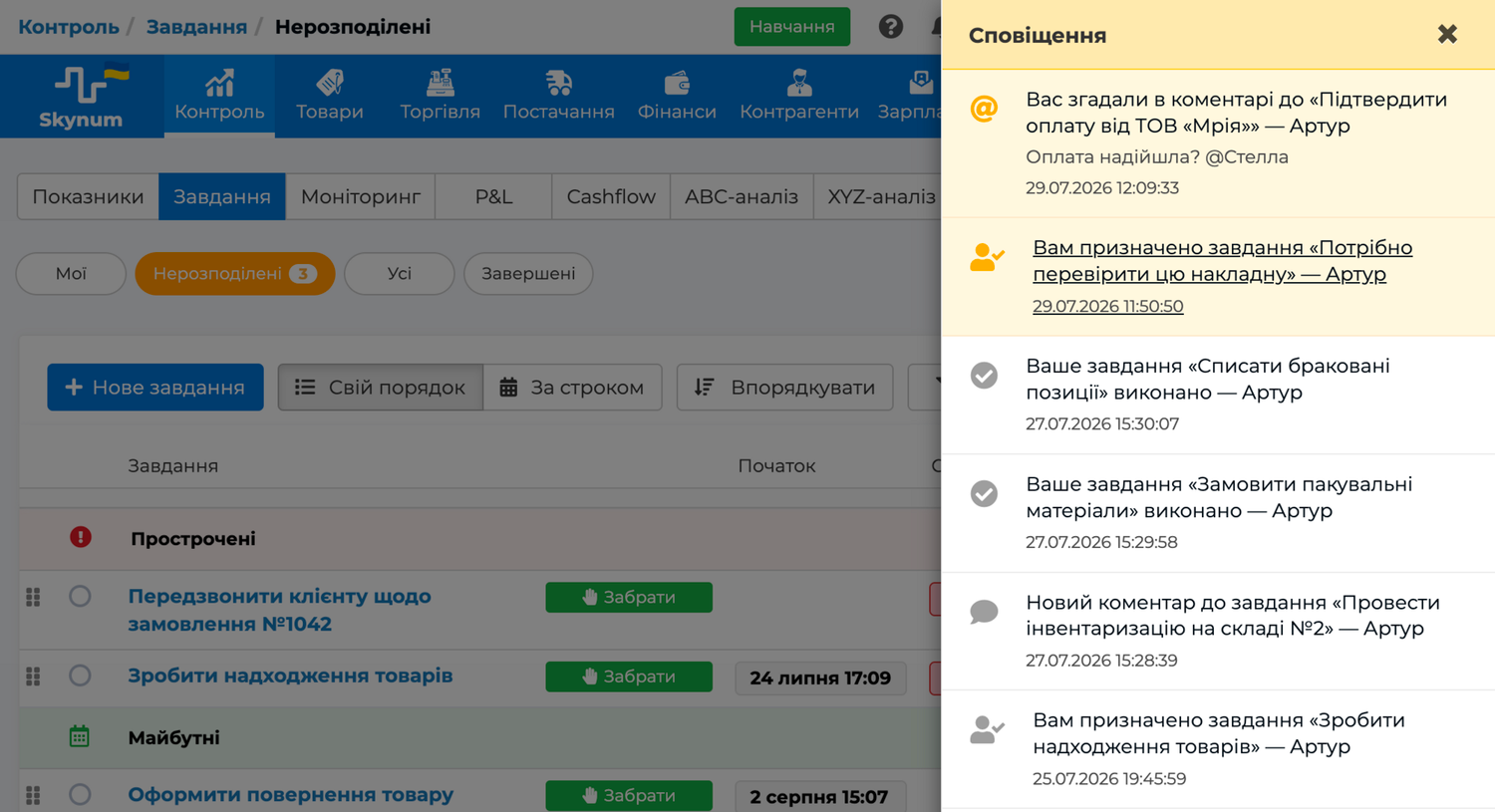
Task: Grab drag handle of «Передзвонити клієнту» task
Action: (34, 597)
